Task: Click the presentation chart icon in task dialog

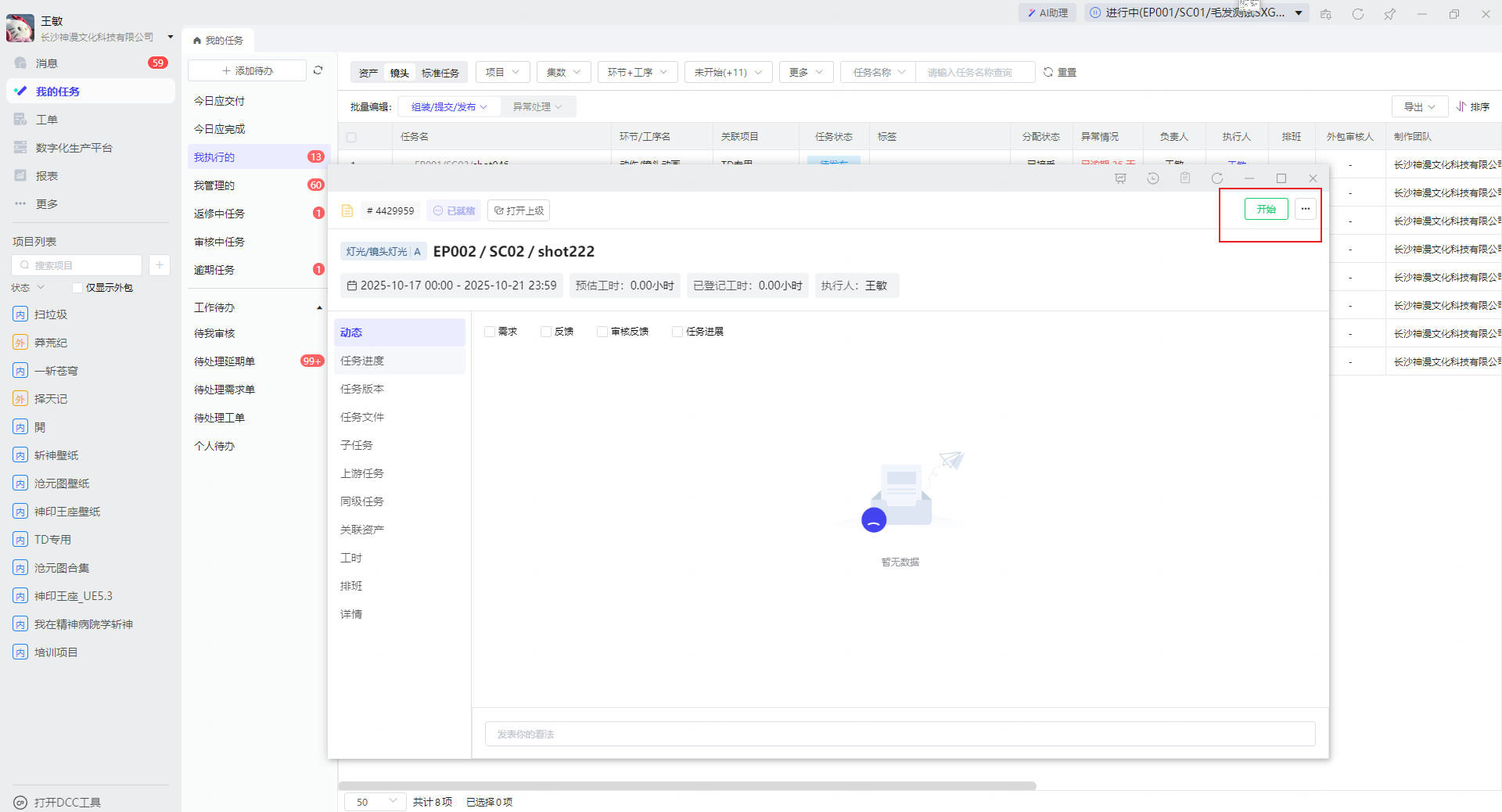Action: (x=1120, y=178)
